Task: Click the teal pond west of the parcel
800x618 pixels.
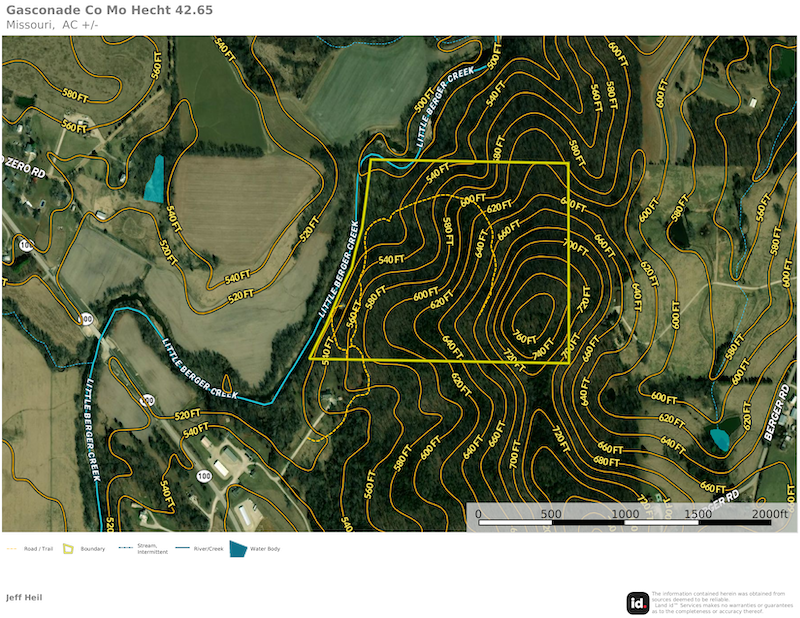Action: coord(154,179)
